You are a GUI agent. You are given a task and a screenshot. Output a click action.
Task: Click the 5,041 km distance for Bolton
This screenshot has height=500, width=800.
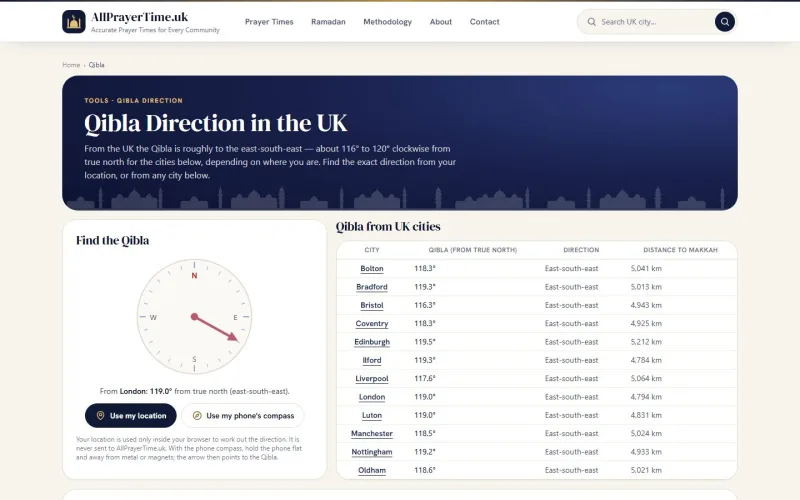click(646, 268)
